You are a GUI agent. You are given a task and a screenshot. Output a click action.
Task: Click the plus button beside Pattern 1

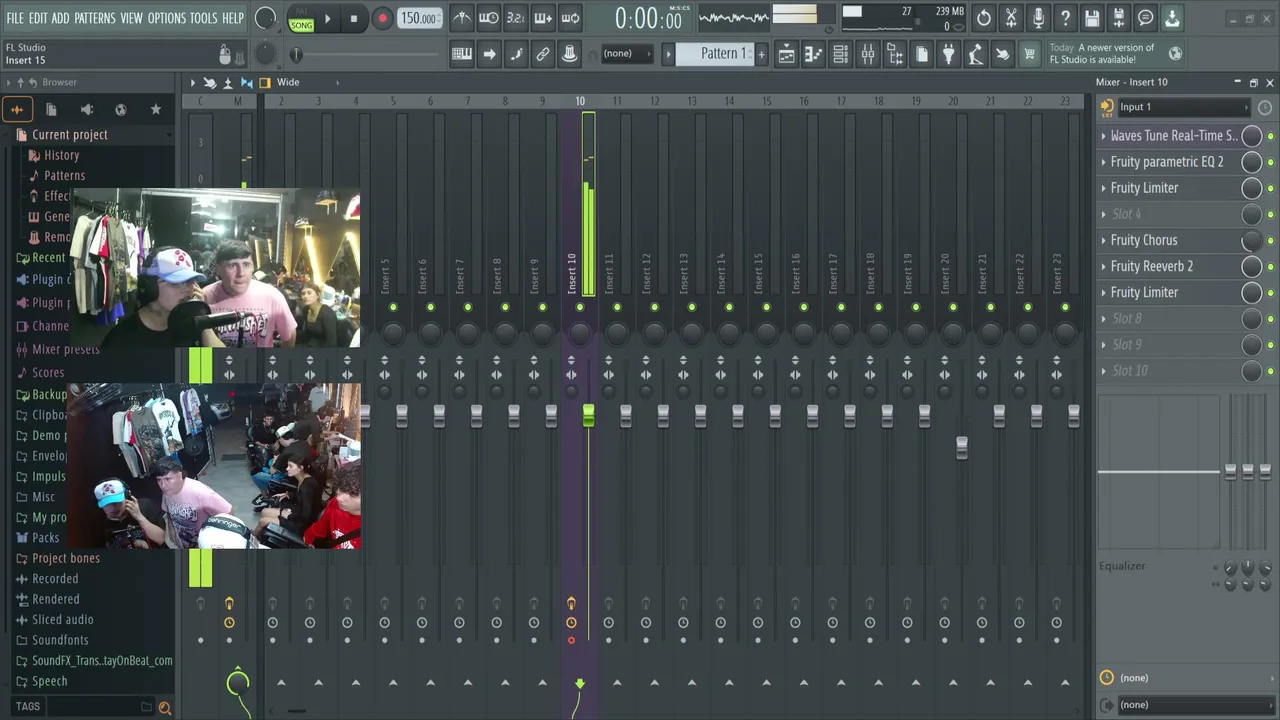(761, 54)
